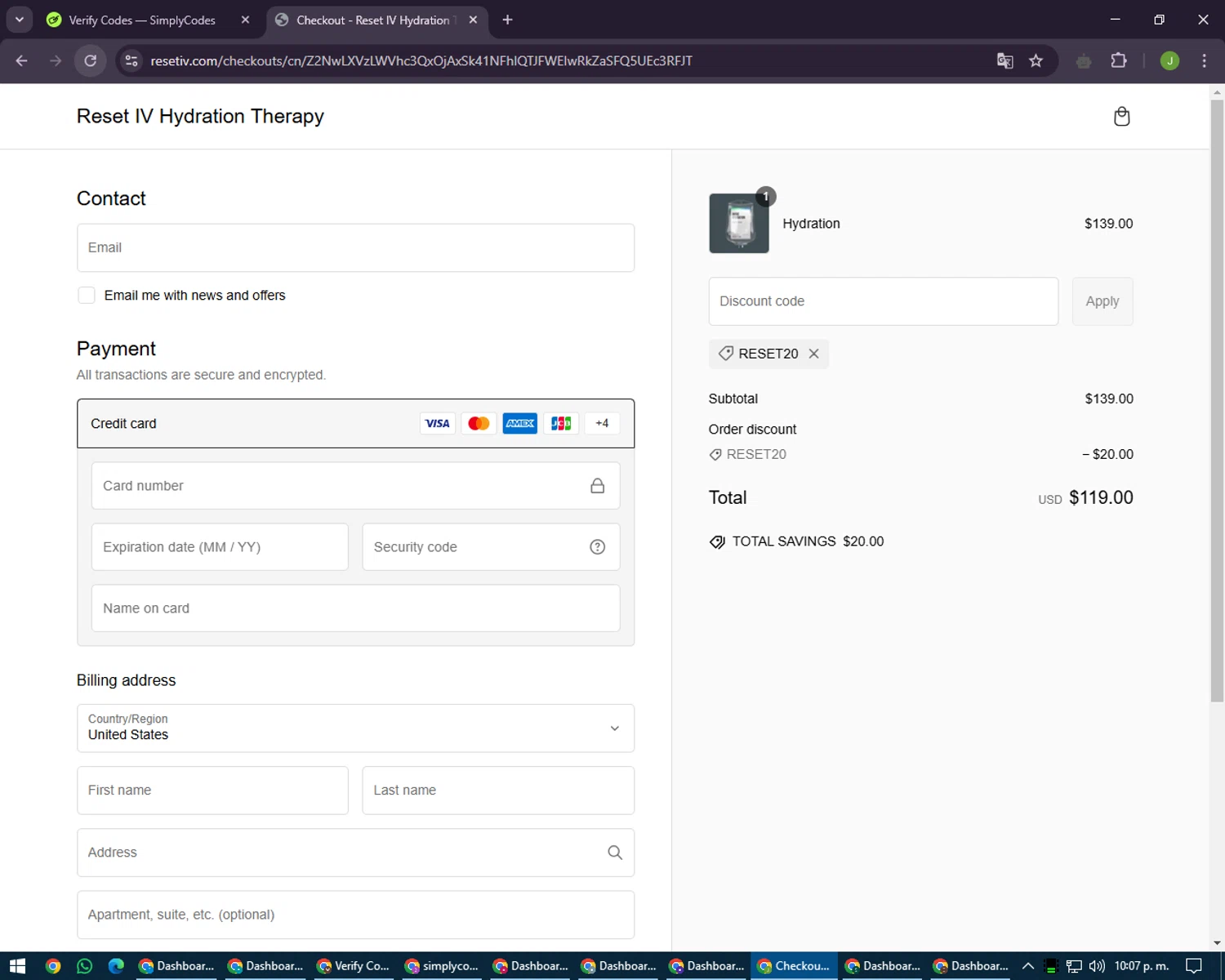Click the Mastercard logo
The height and width of the screenshot is (980, 1225).
click(479, 423)
